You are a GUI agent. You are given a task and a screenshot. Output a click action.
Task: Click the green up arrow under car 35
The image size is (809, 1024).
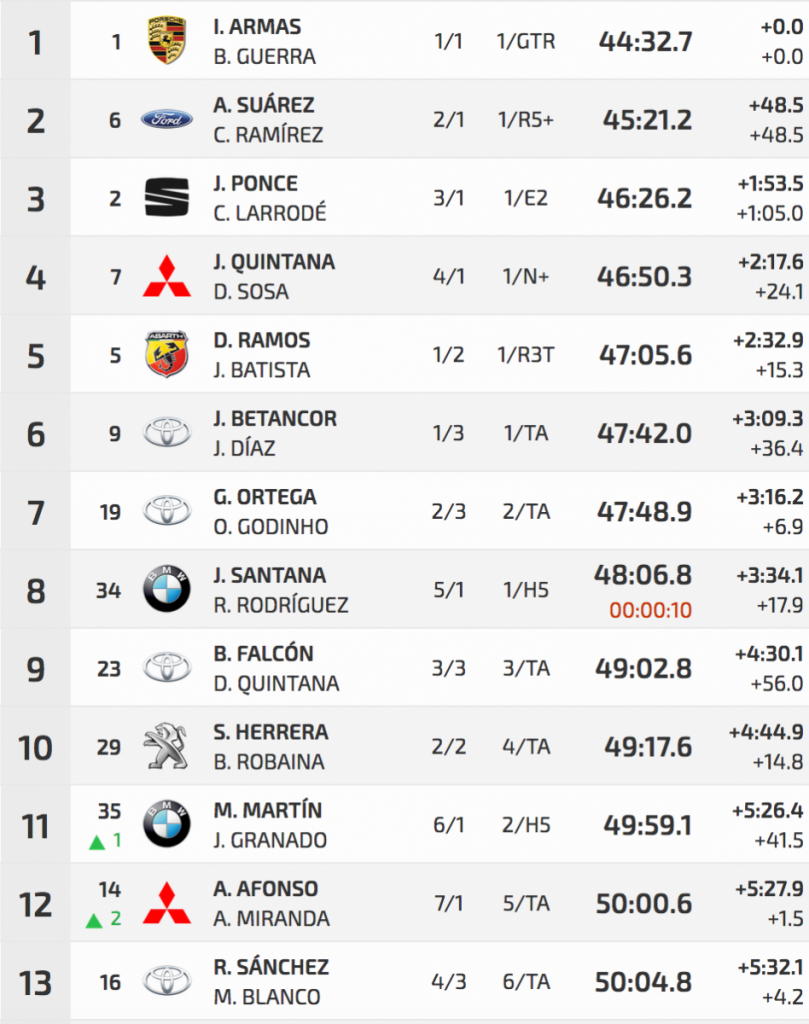(97, 842)
